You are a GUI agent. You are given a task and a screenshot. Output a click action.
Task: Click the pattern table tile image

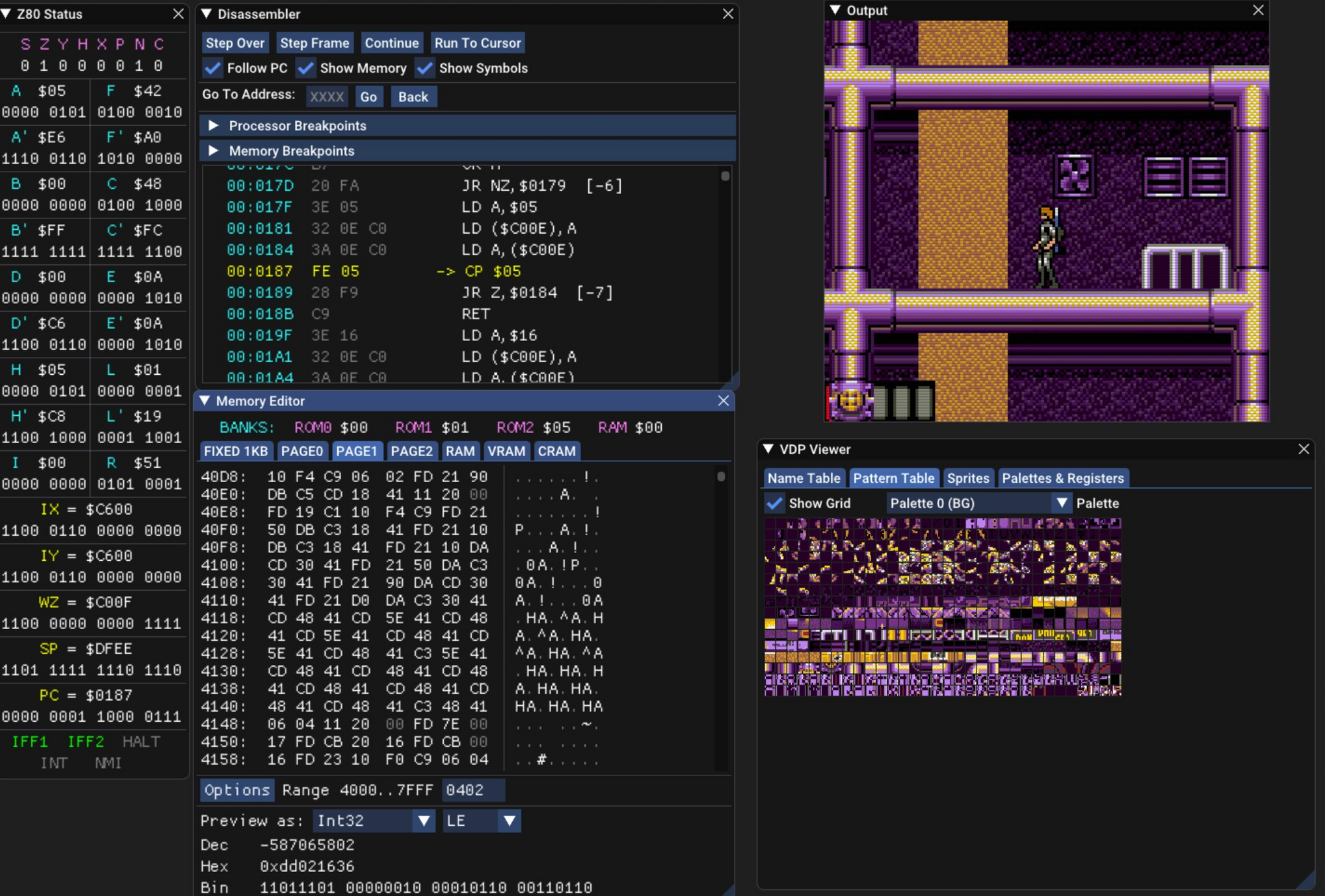(x=943, y=607)
